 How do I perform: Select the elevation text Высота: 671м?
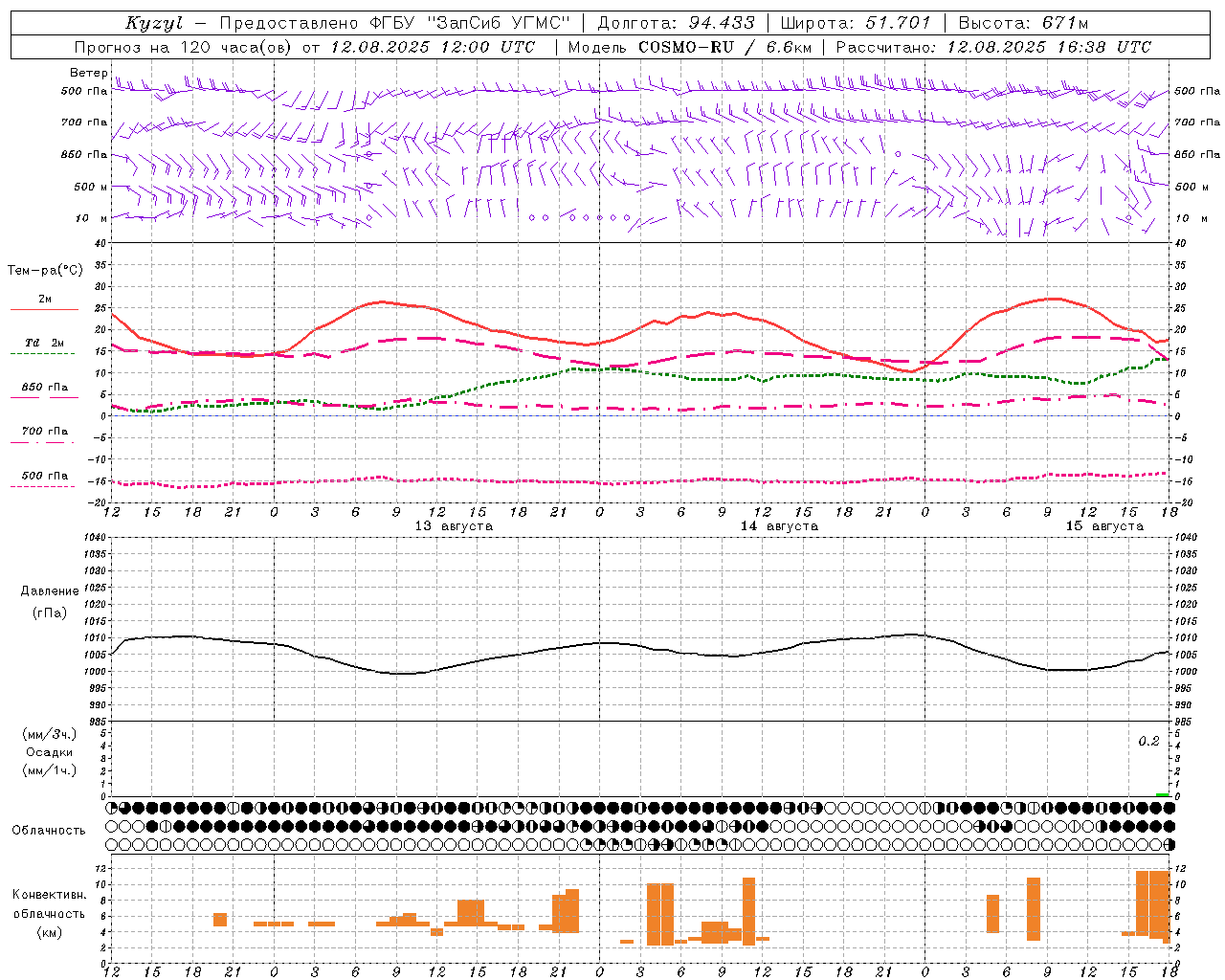coord(1024,23)
